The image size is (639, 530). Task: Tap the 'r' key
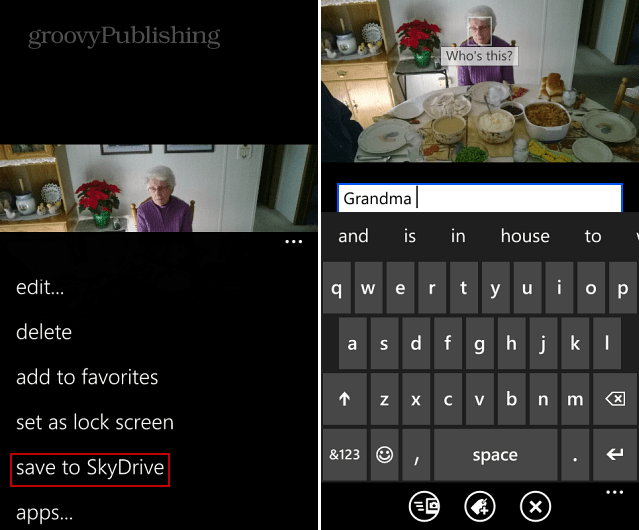pyautogui.click(x=432, y=288)
